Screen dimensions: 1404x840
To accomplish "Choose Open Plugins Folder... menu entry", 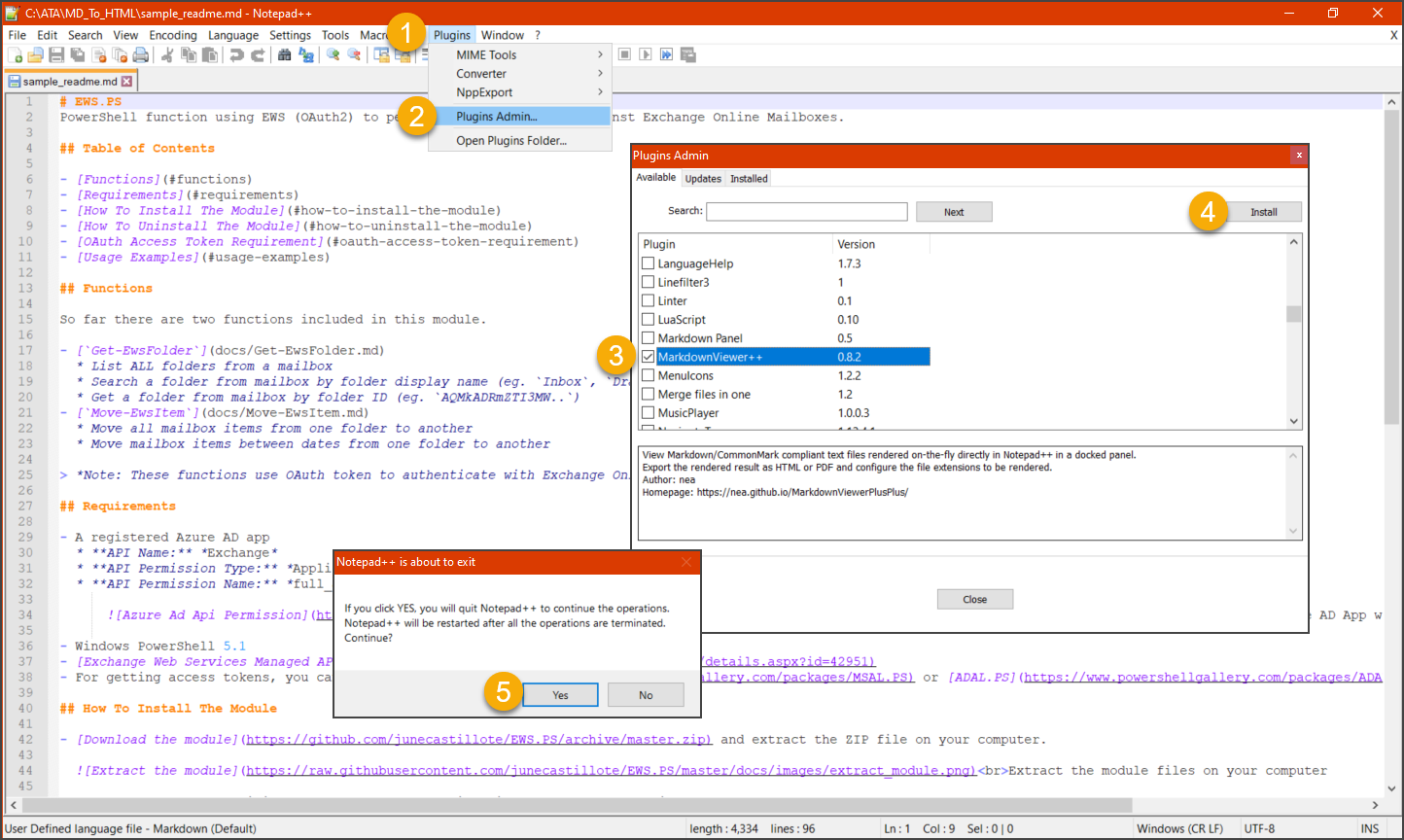I will coord(520,141).
